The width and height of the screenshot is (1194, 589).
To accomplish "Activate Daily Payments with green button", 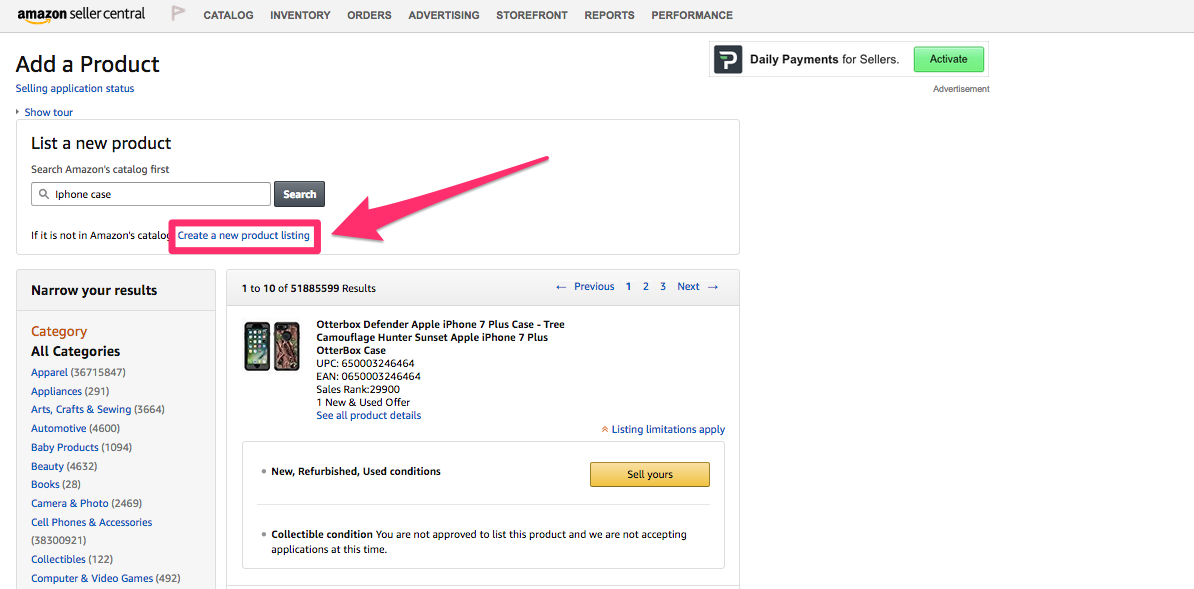I will coord(948,59).
